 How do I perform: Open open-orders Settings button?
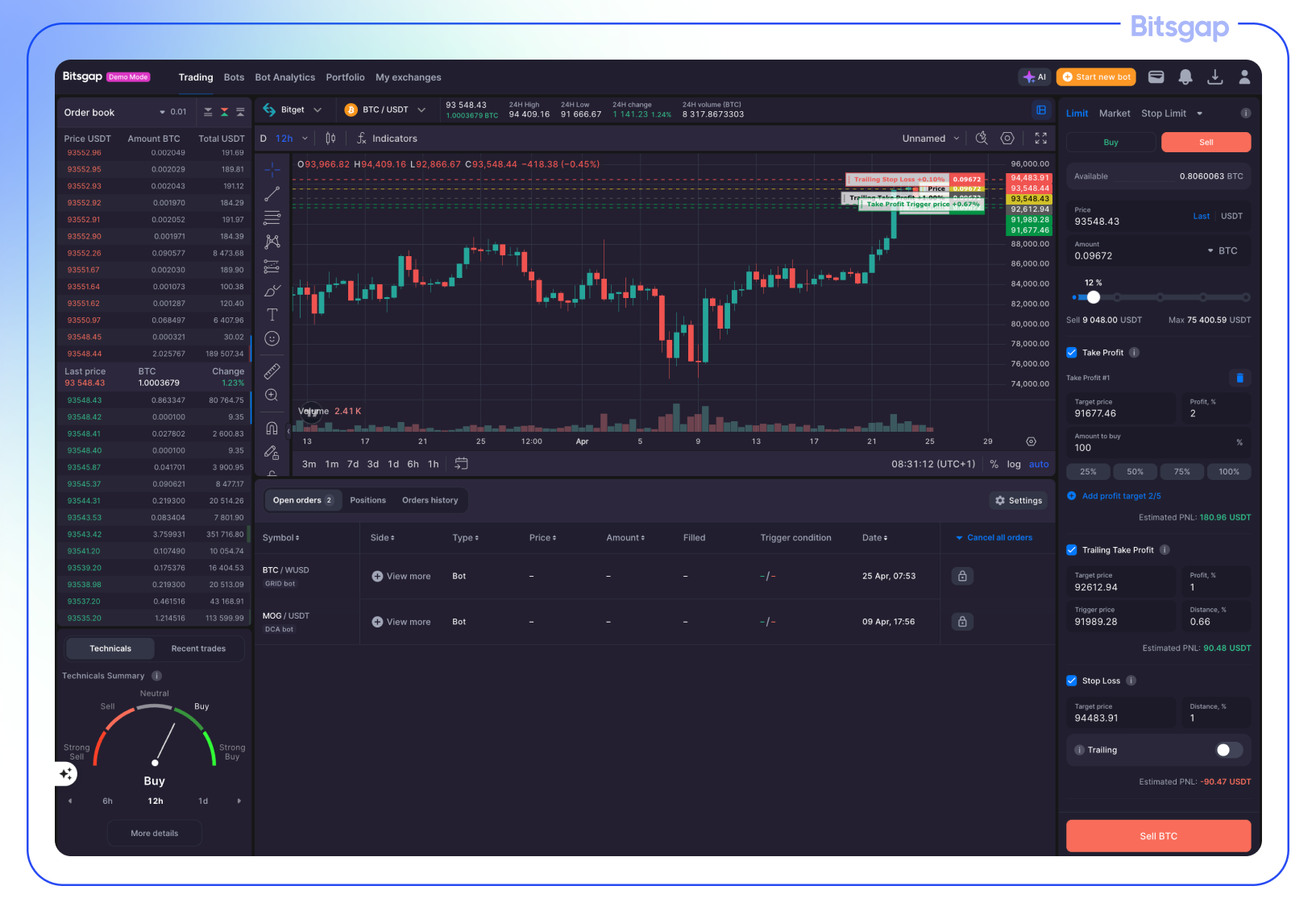pyautogui.click(x=1019, y=500)
